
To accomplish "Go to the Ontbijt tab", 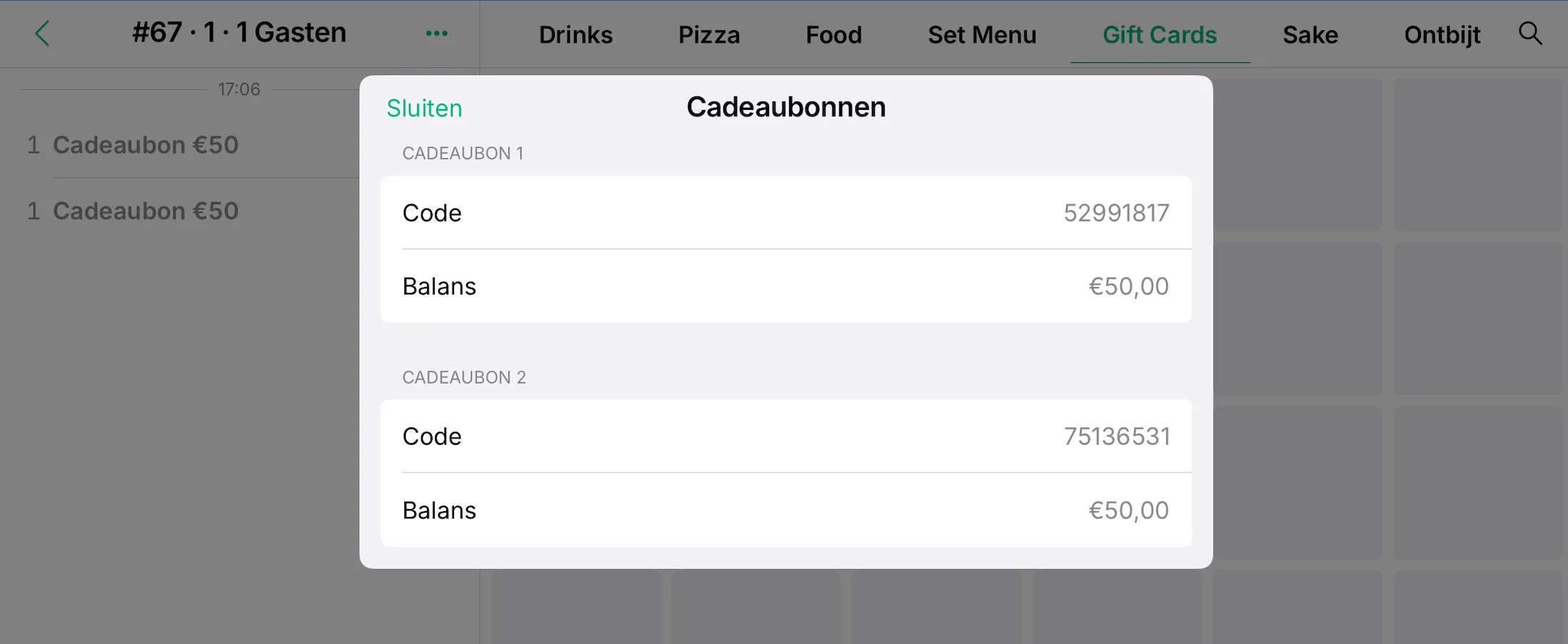I will [1442, 34].
